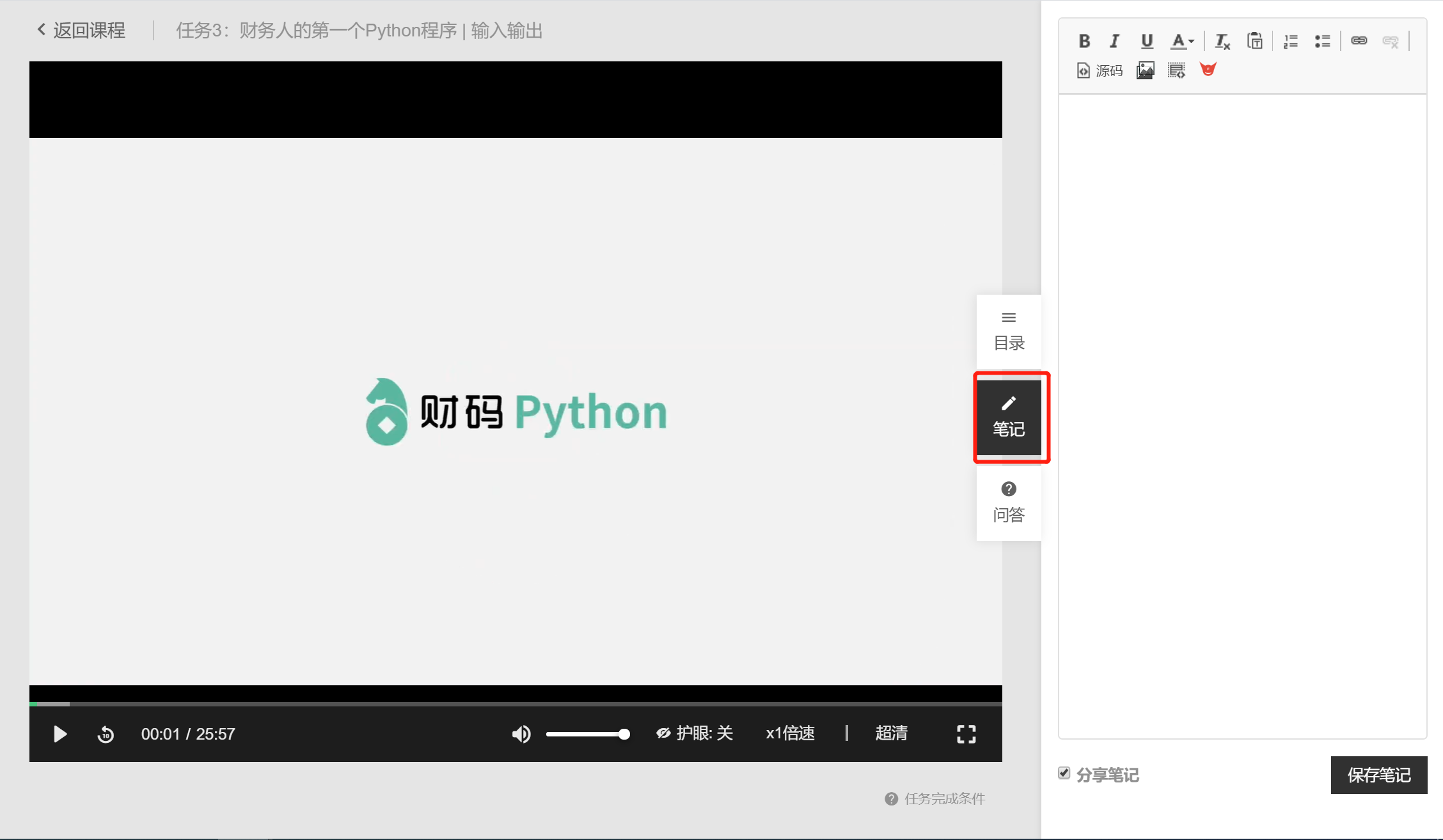Click the 保存笔记 button
The height and width of the screenshot is (840, 1443).
pyautogui.click(x=1378, y=775)
